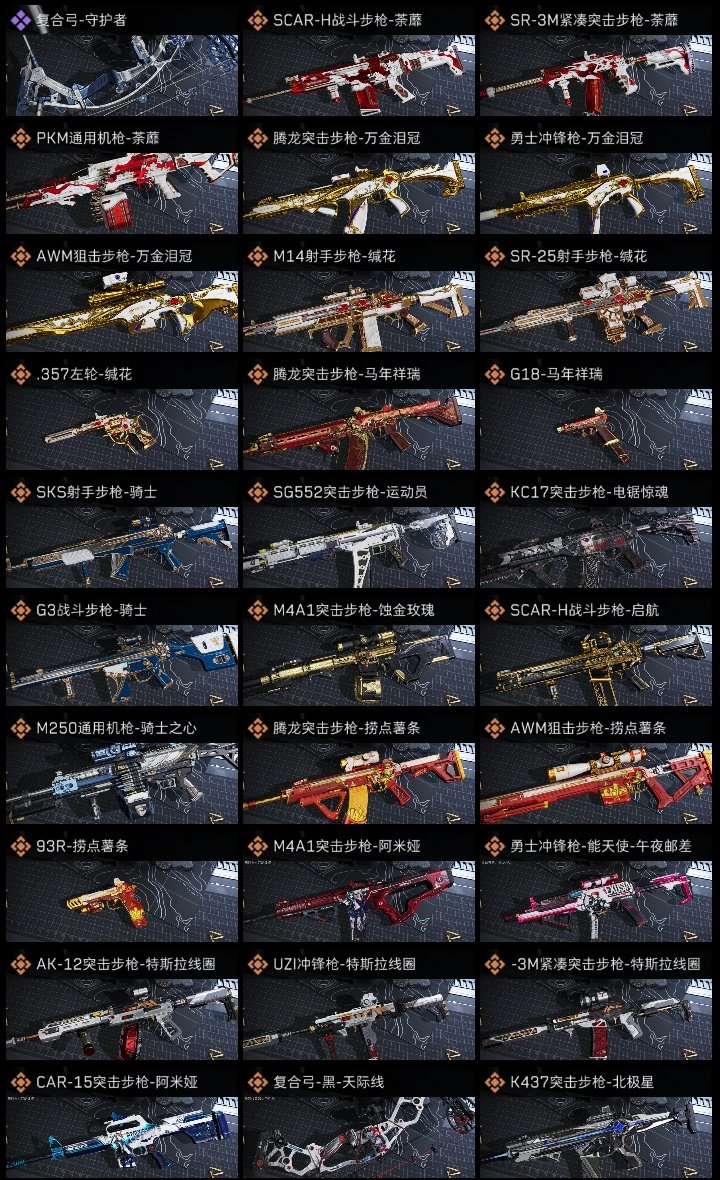
Task: Click the purple rarity icon beside 复合弓-守护者
Action: [x=20, y=20]
